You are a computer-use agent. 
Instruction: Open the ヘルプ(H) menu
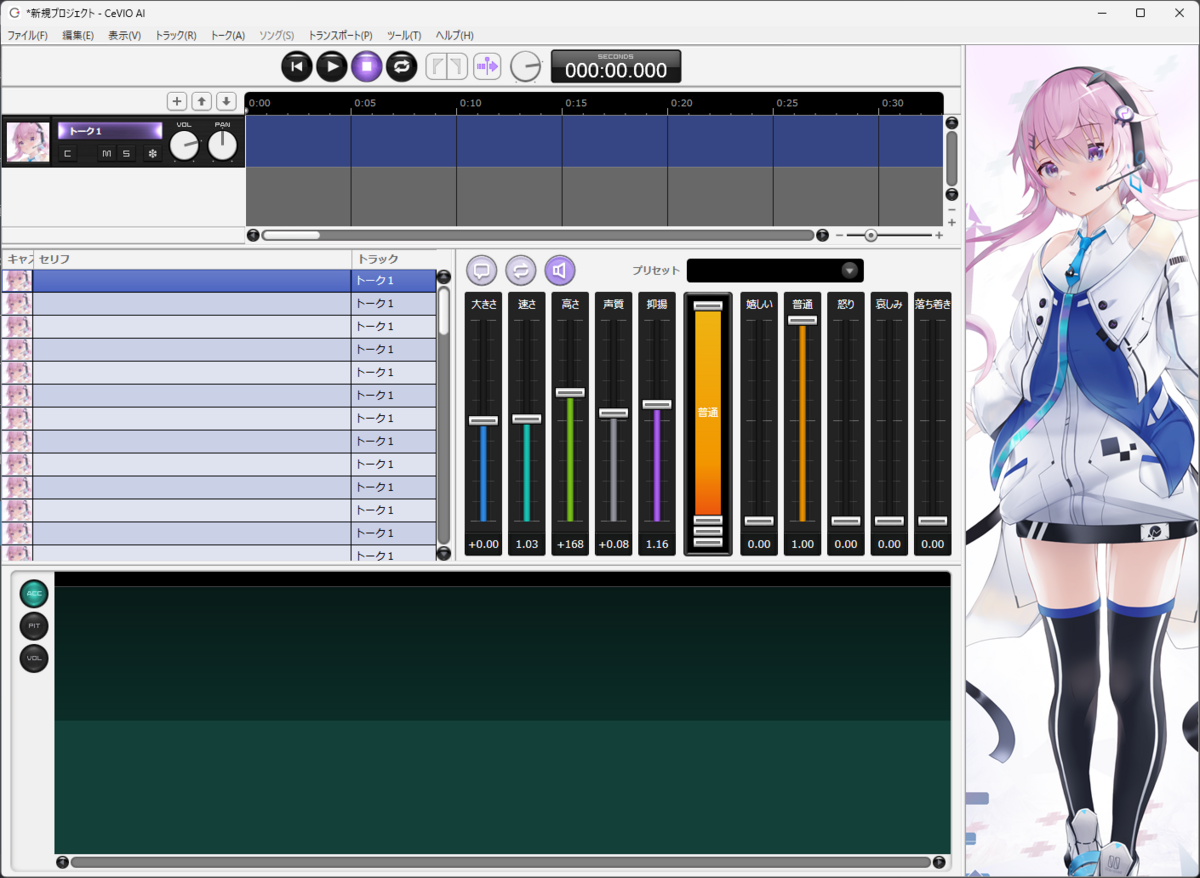[x=455, y=35]
